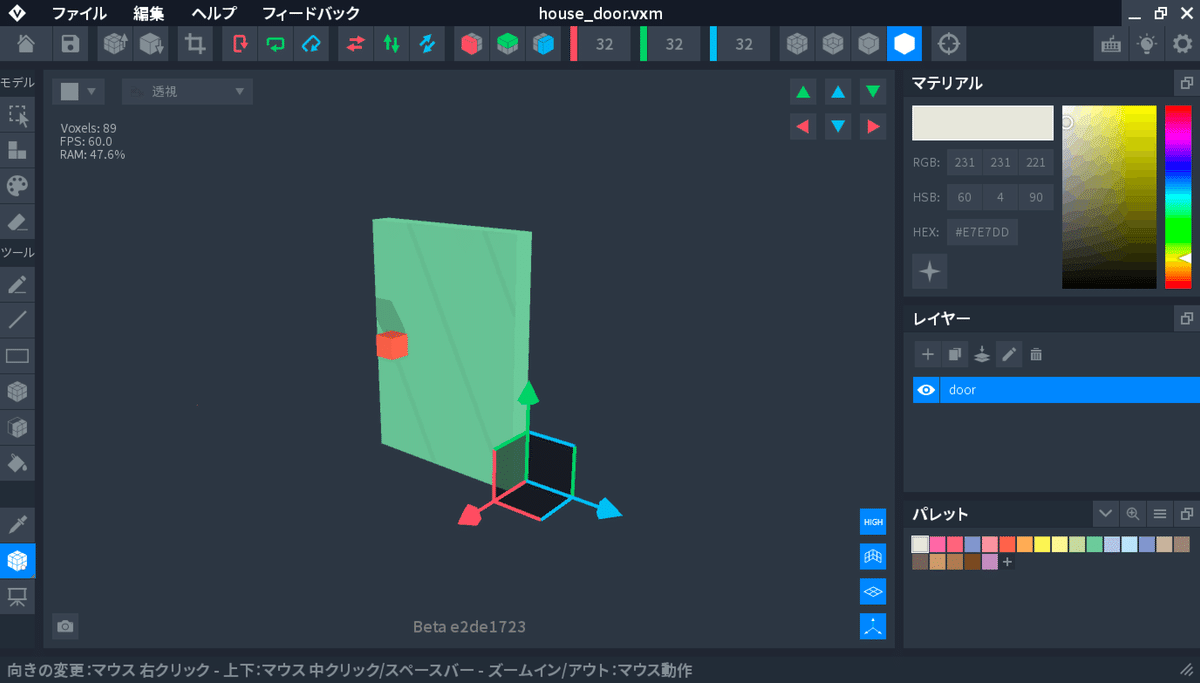Click the crosshair target icon in toolbar
Viewport: 1200px width, 683px height.
pos(949,44)
